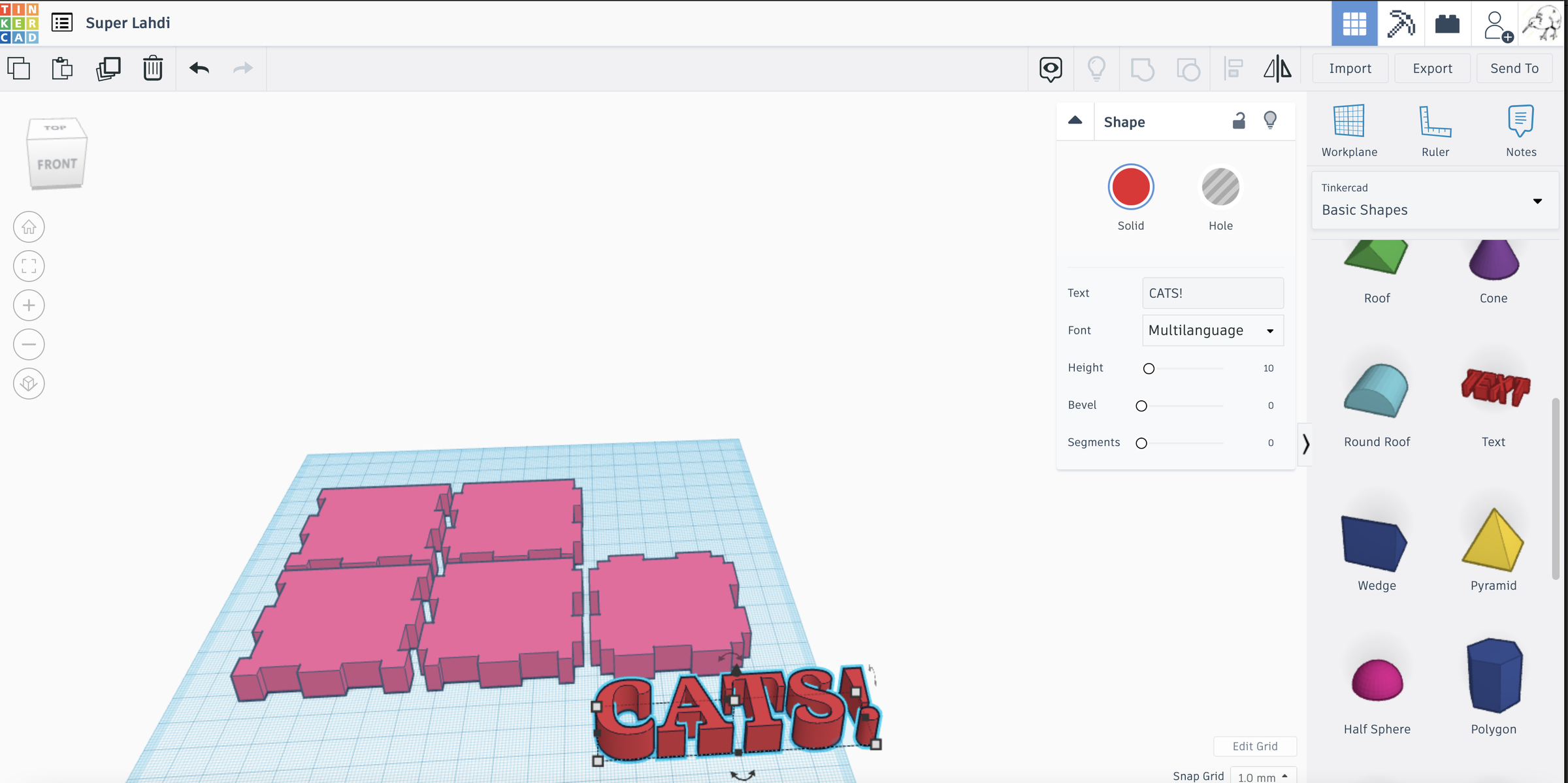The width and height of the screenshot is (1568, 783).
Task: Click the CATS! text input field
Action: pyautogui.click(x=1212, y=293)
